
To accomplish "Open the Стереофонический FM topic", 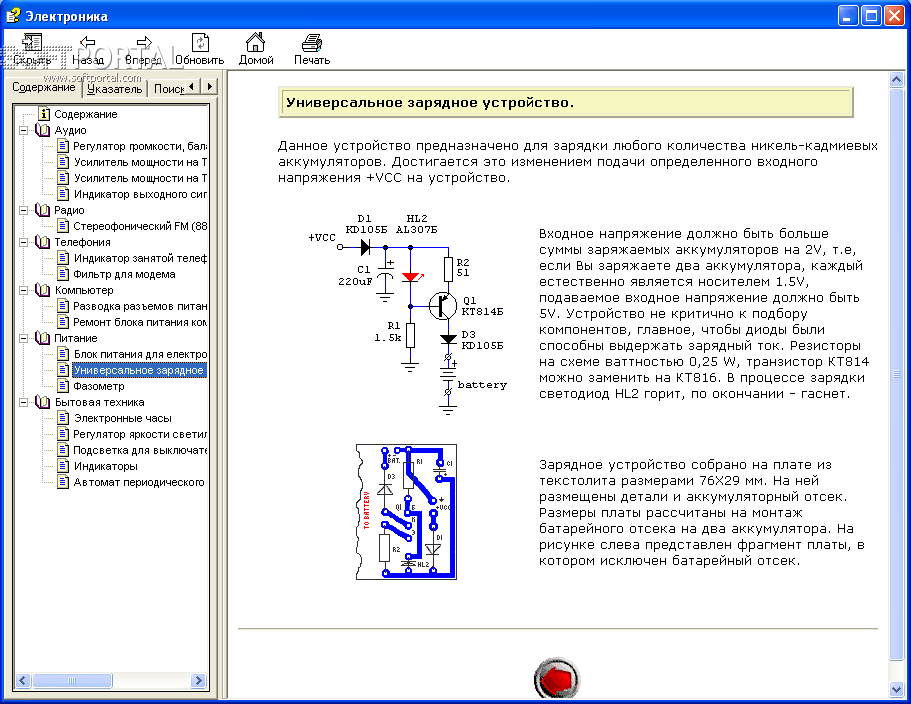I will click(139, 226).
